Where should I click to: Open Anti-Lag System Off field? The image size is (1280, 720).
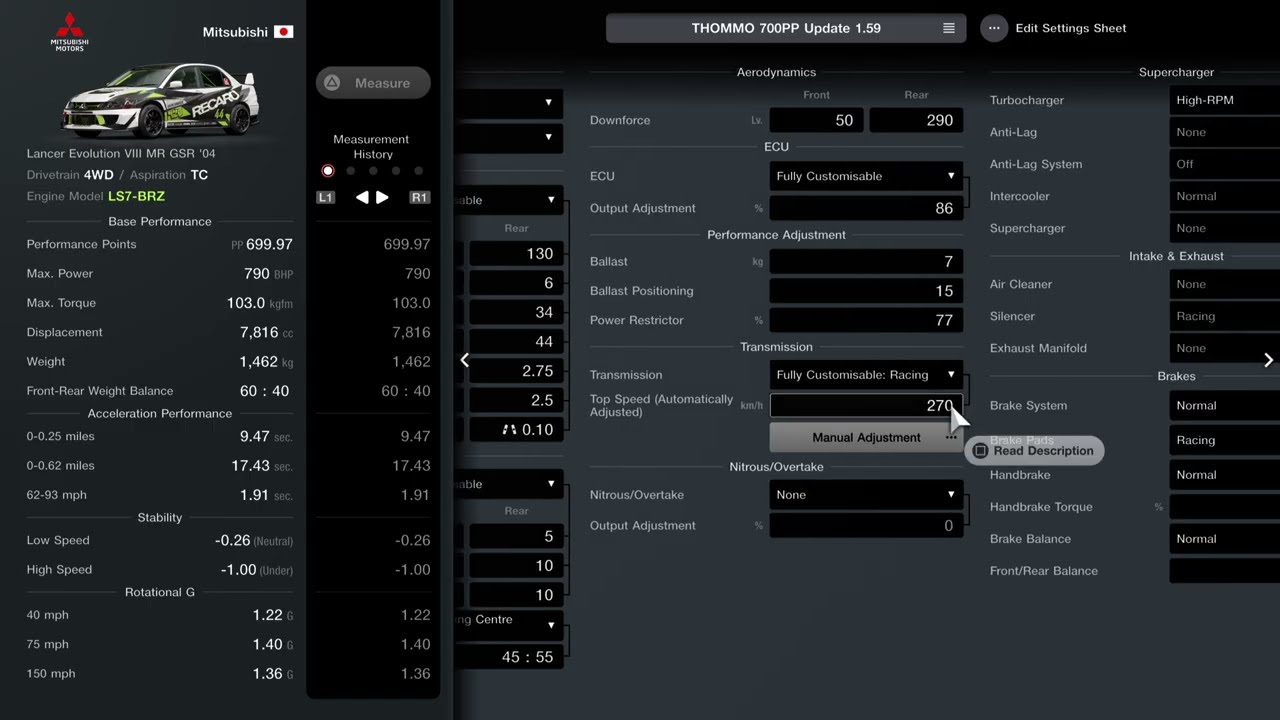pos(1224,164)
